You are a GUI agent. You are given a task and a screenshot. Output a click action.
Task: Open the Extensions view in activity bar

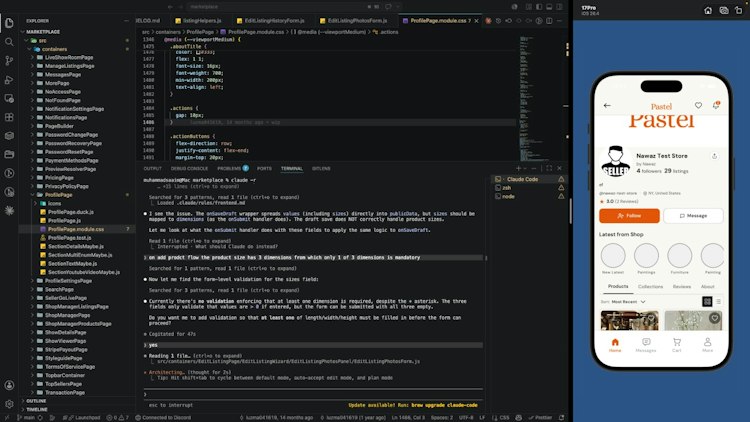pos(9,117)
